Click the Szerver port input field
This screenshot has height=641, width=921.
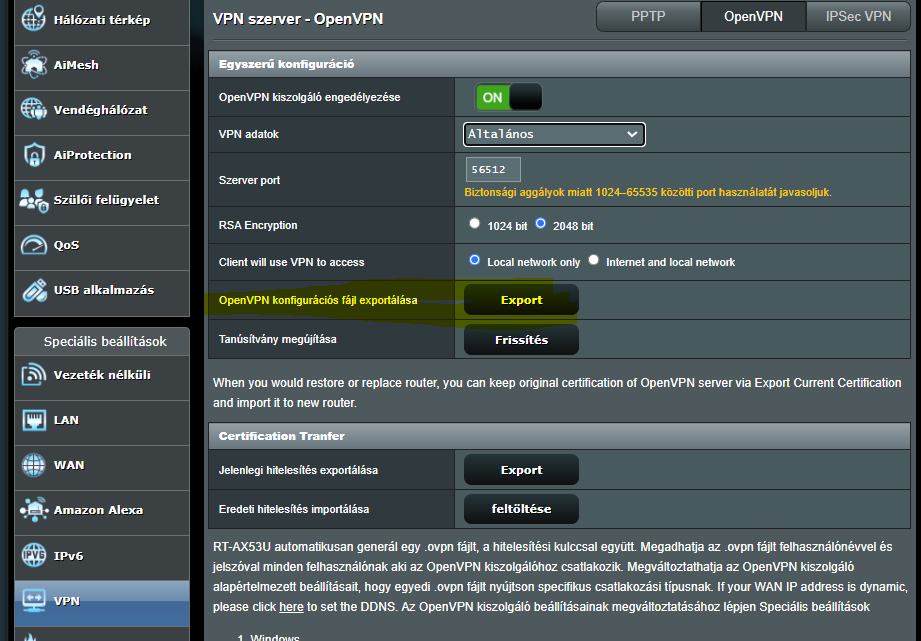coord(493,169)
